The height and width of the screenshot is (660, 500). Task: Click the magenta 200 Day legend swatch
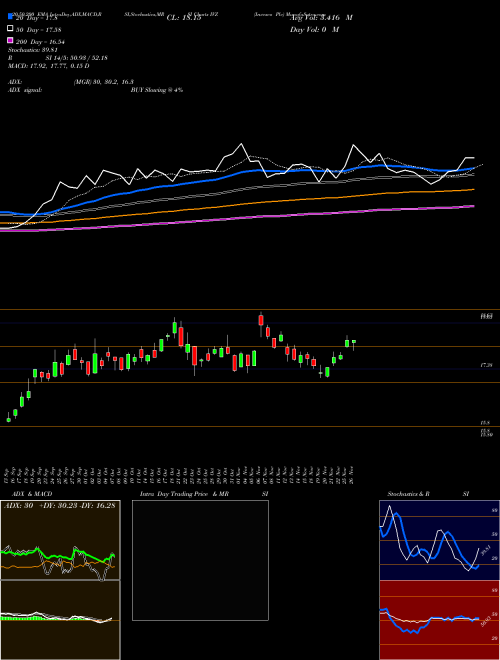[11, 40]
